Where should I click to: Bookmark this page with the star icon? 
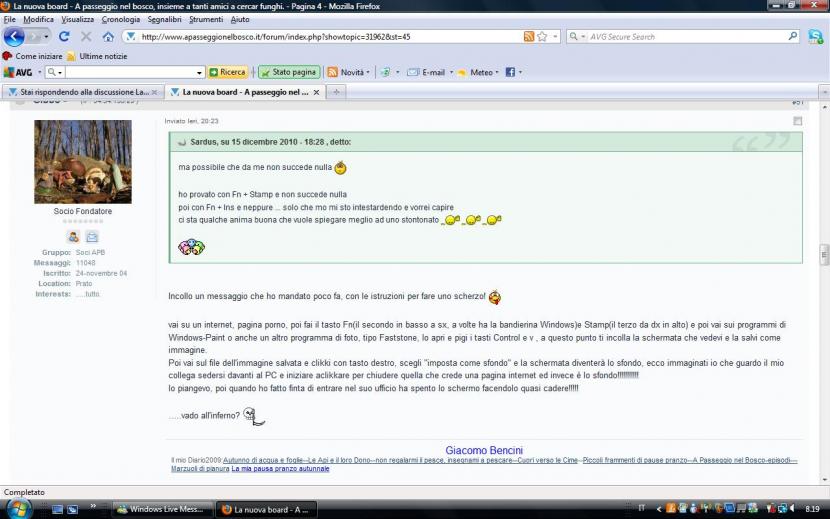[542, 37]
